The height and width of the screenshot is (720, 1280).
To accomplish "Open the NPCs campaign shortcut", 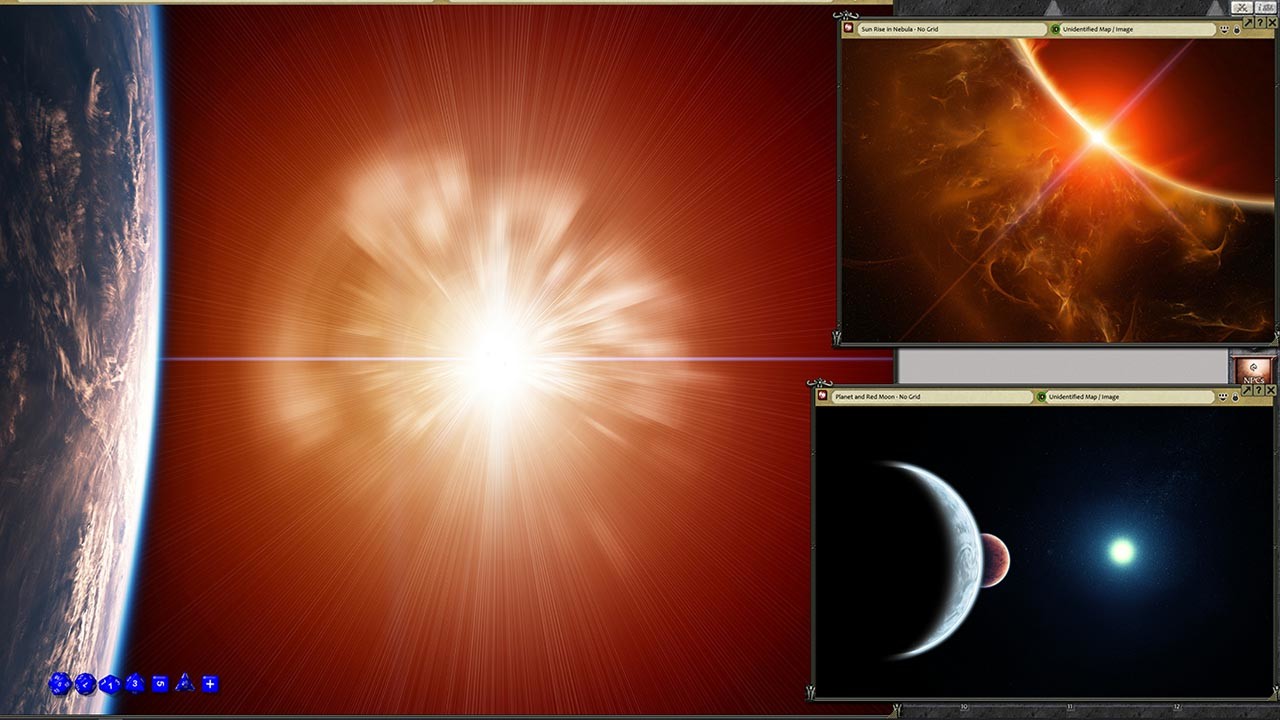I will [1253, 372].
